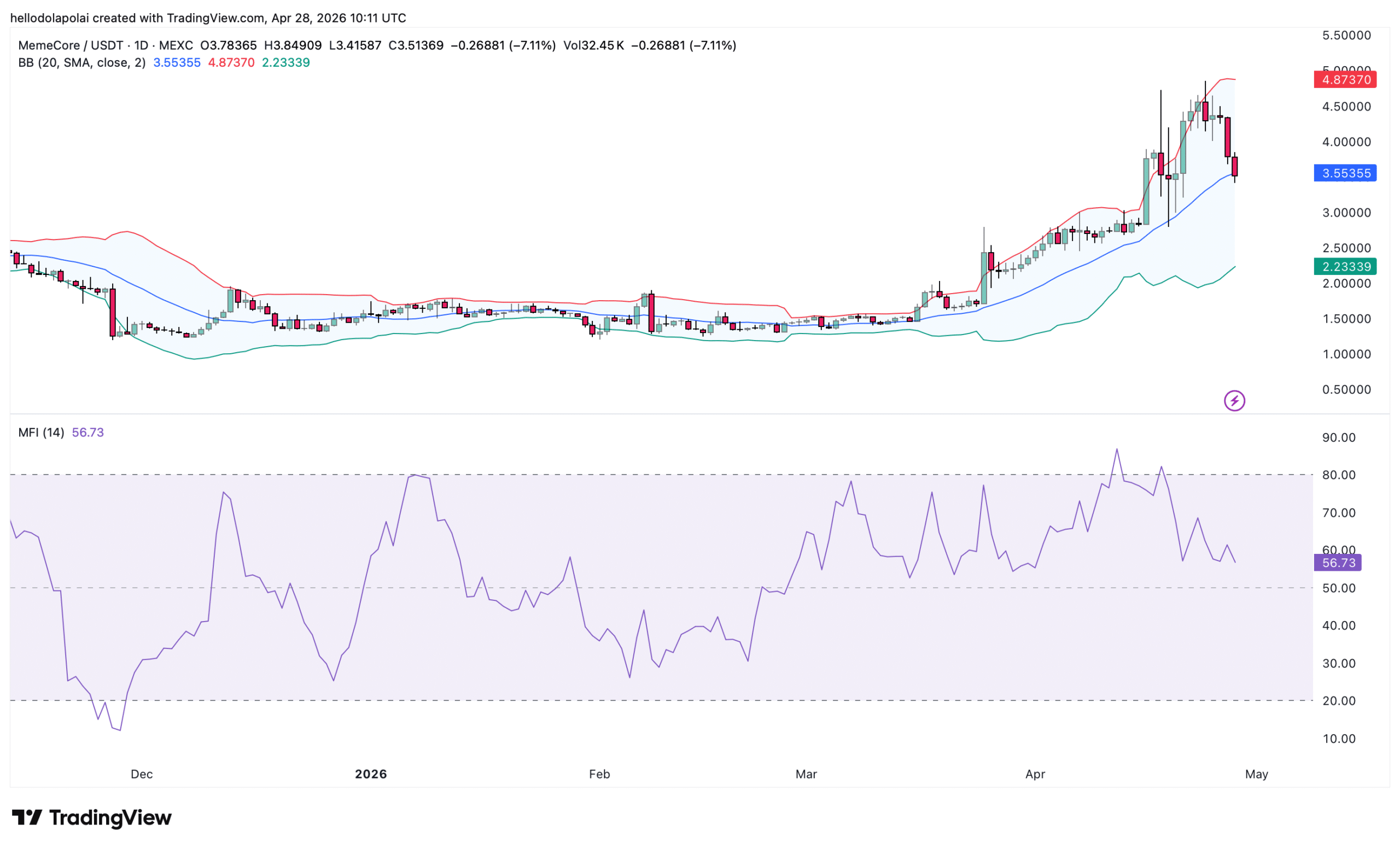
Task: Click the blue 3.55355 price scale badge
Action: (x=1345, y=173)
